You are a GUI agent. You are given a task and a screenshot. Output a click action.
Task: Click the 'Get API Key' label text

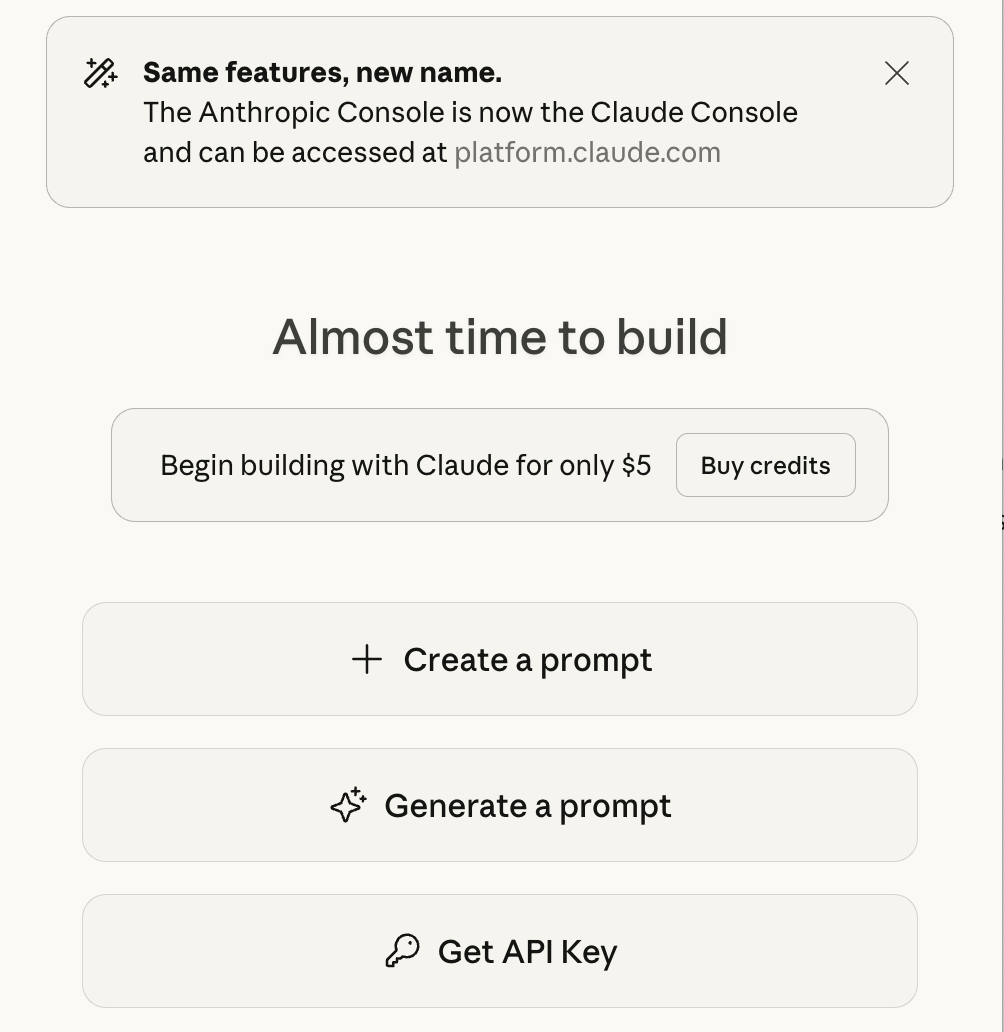coord(527,952)
